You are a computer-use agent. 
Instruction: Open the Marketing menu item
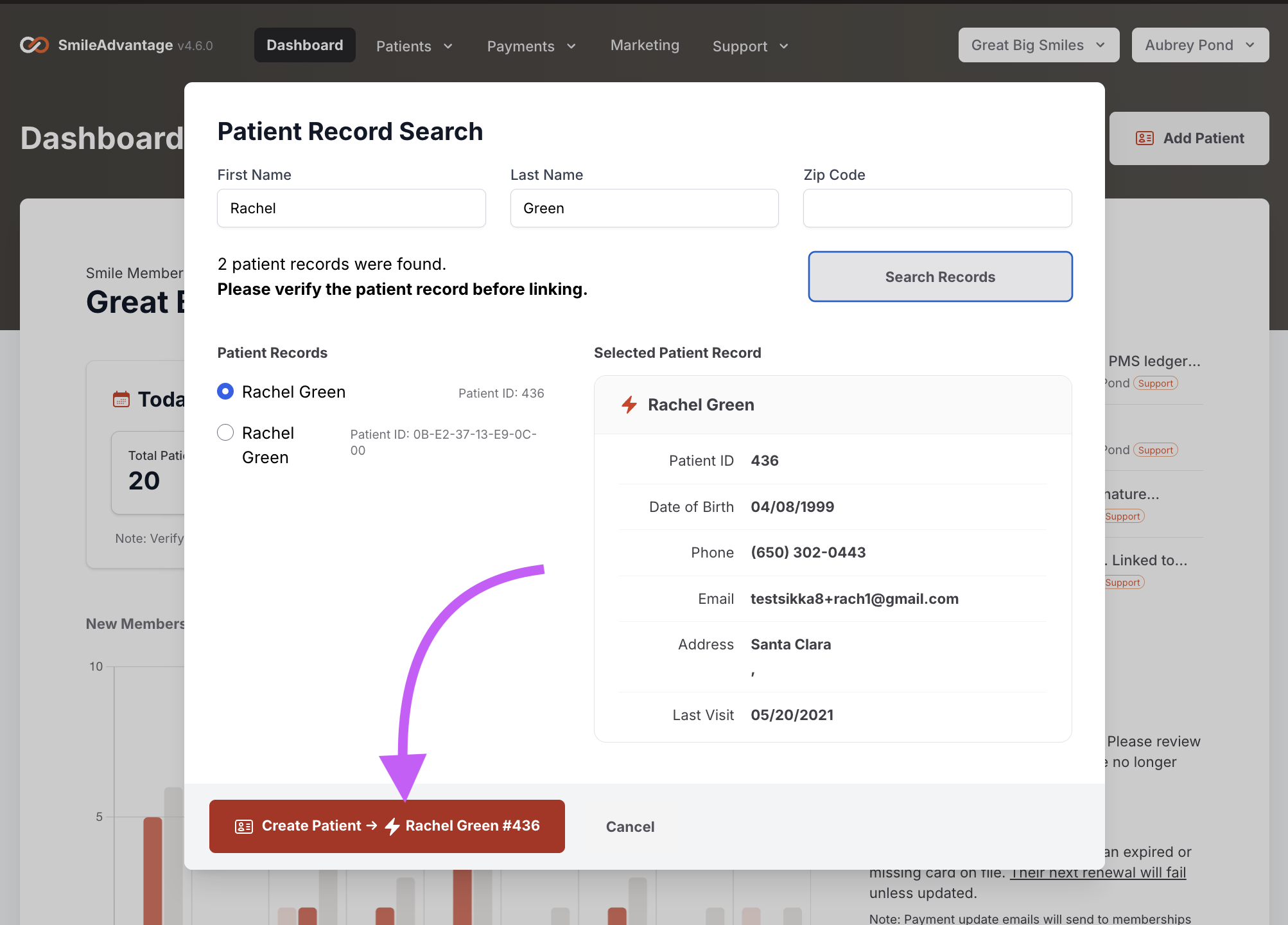click(645, 45)
